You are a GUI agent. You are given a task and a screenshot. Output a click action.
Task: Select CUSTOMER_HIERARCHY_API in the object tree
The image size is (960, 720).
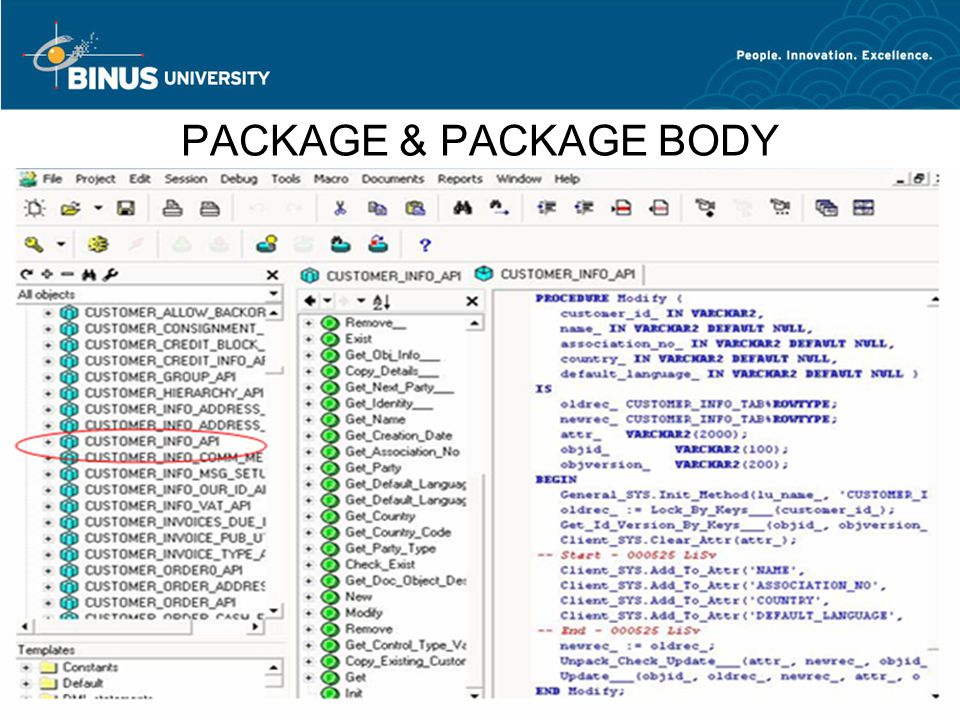point(174,393)
